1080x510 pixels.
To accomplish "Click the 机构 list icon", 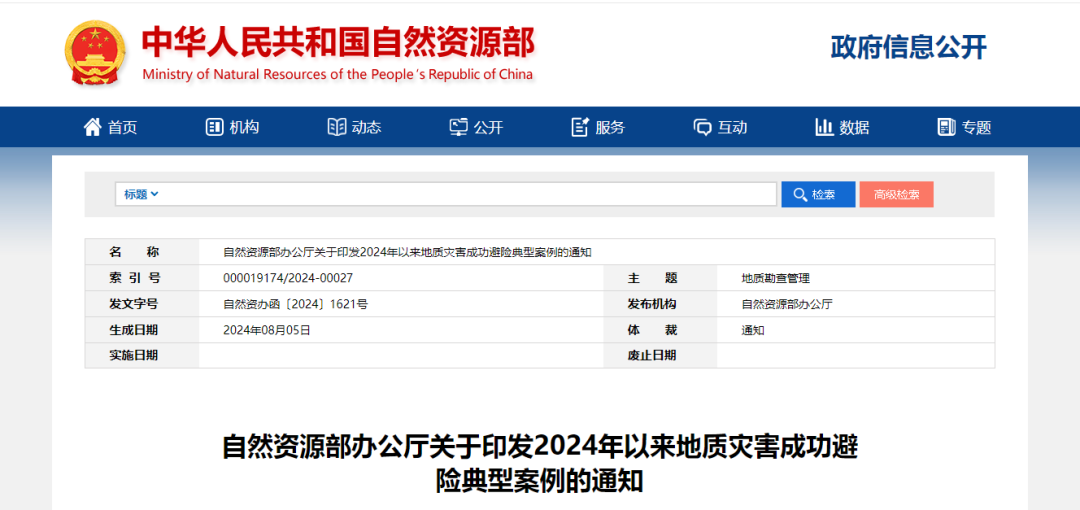I will 214,127.
